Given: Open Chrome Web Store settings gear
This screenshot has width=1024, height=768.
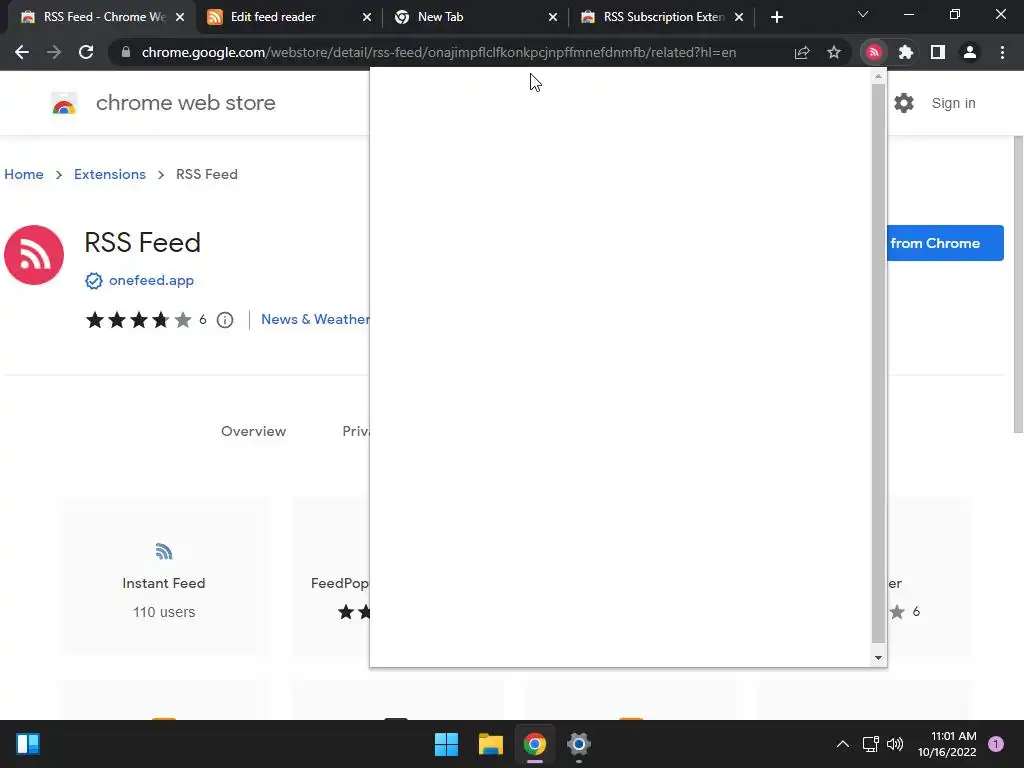Looking at the screenshot, I should pyautogui.click(x=904, y=103).
